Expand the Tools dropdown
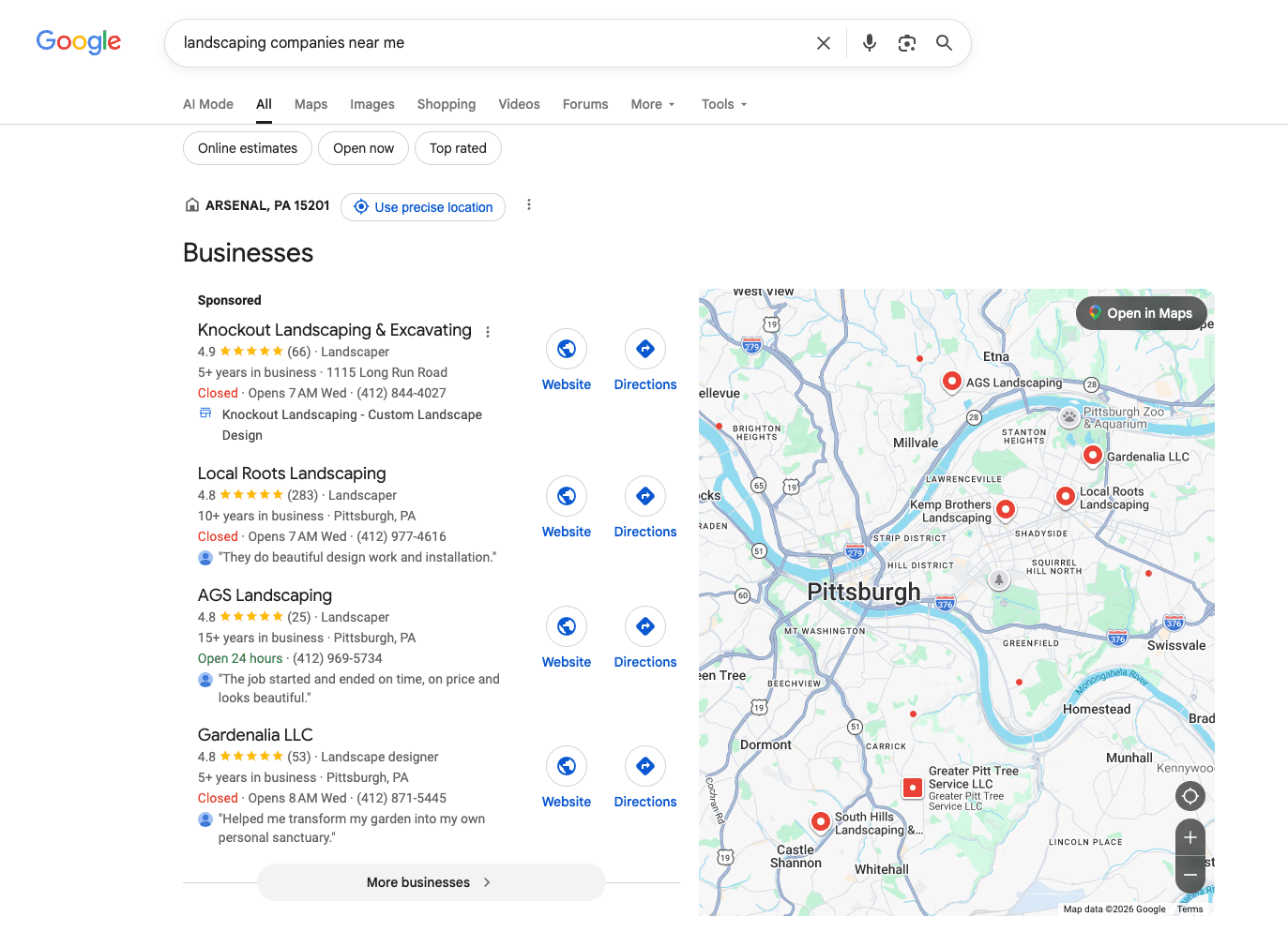The height and width of the screenshot is (947, 1288). tap(724, 104)
